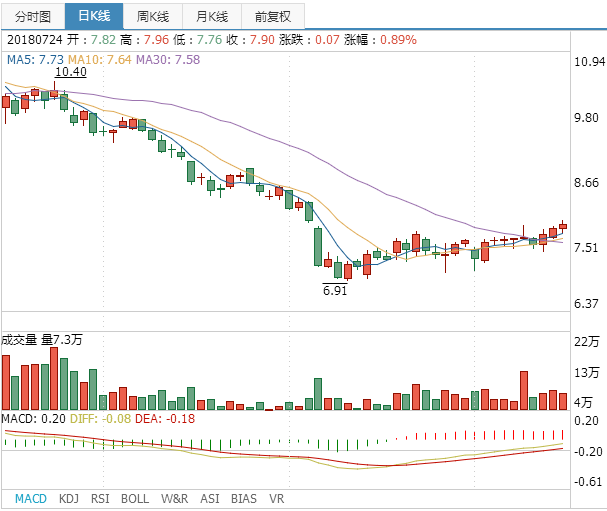Open the 前复权 option

point(273,16)
